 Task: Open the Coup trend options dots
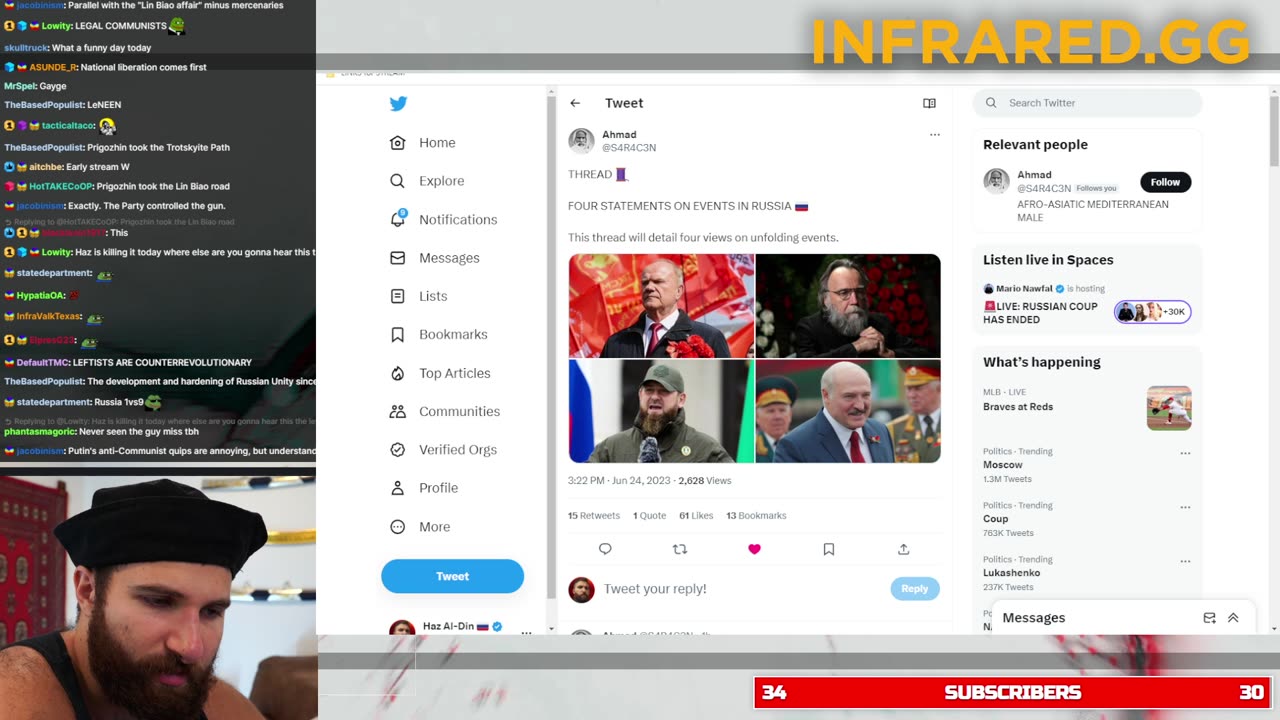coord(1185,507)
